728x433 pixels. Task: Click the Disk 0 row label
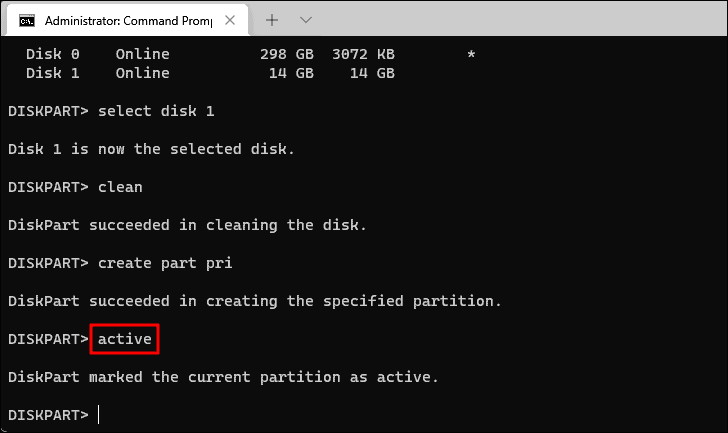52,54
